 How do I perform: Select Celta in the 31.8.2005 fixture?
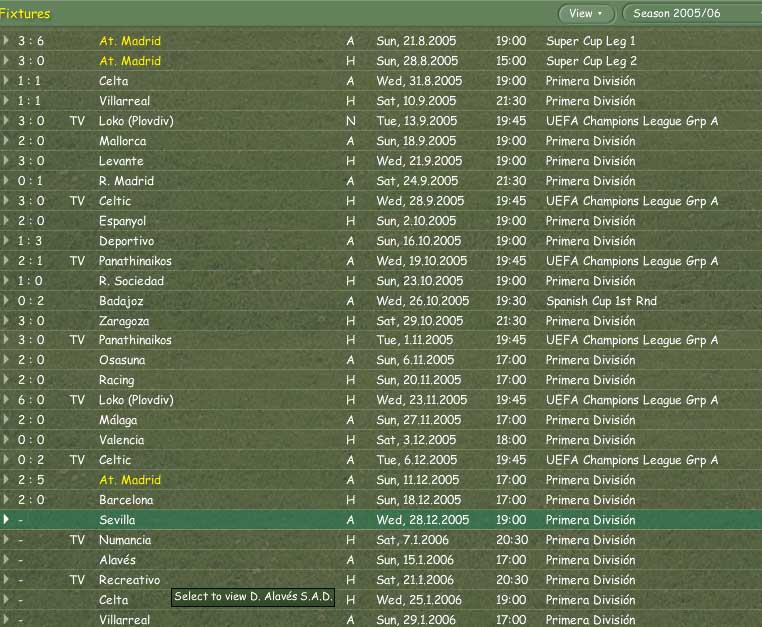click(114, 81)
